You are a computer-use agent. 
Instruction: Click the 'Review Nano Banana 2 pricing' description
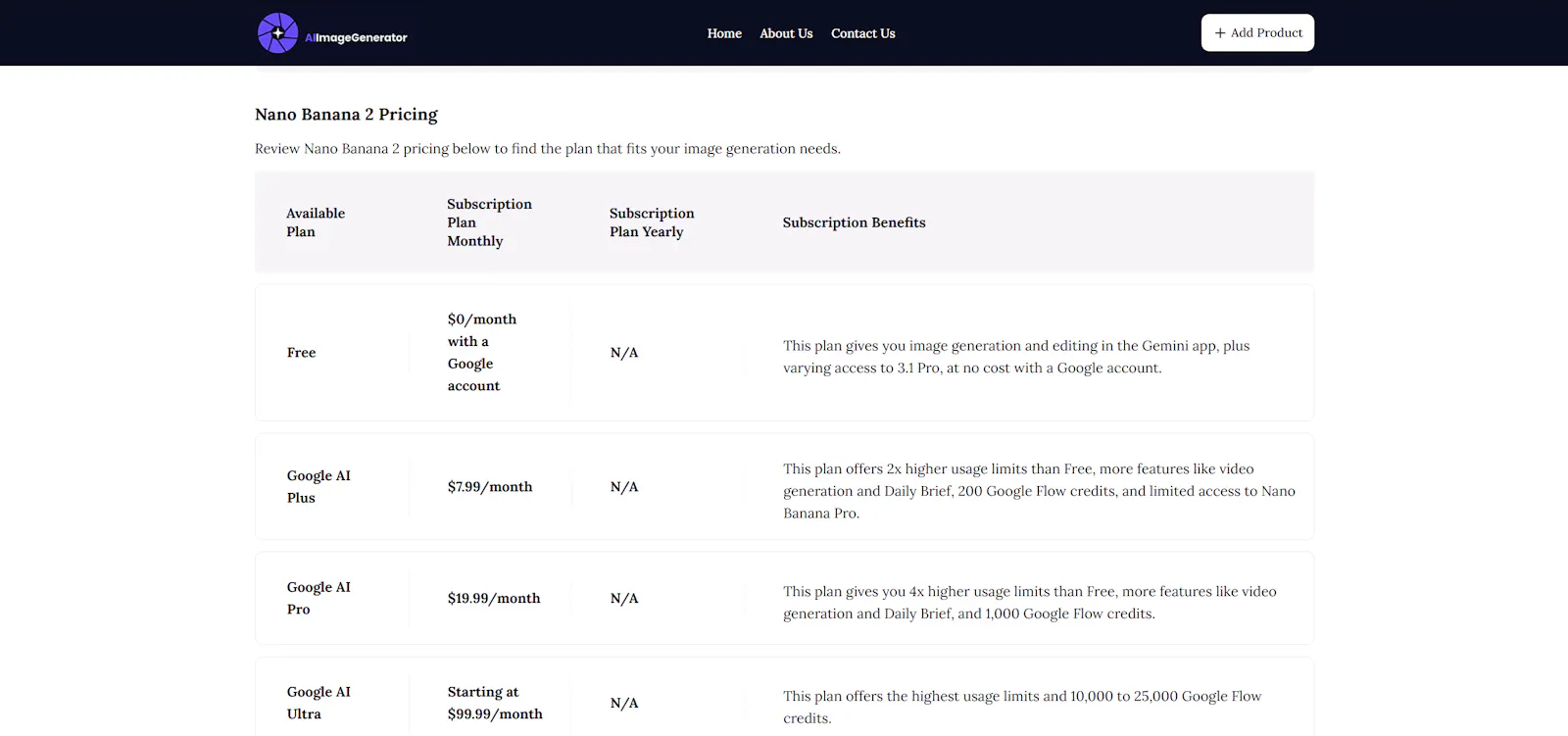point(548,149)
